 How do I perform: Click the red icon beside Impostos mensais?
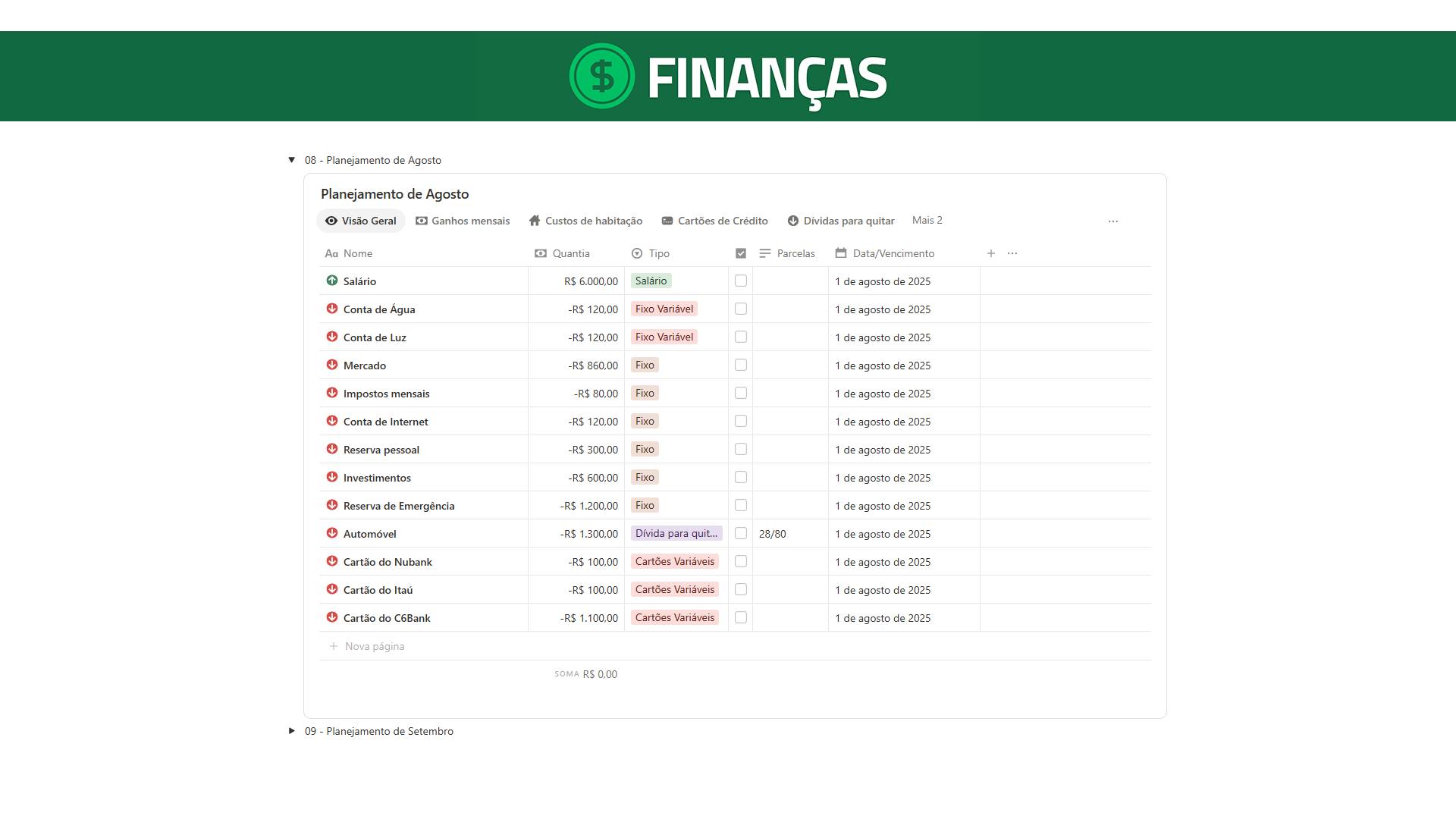(332, 393)
